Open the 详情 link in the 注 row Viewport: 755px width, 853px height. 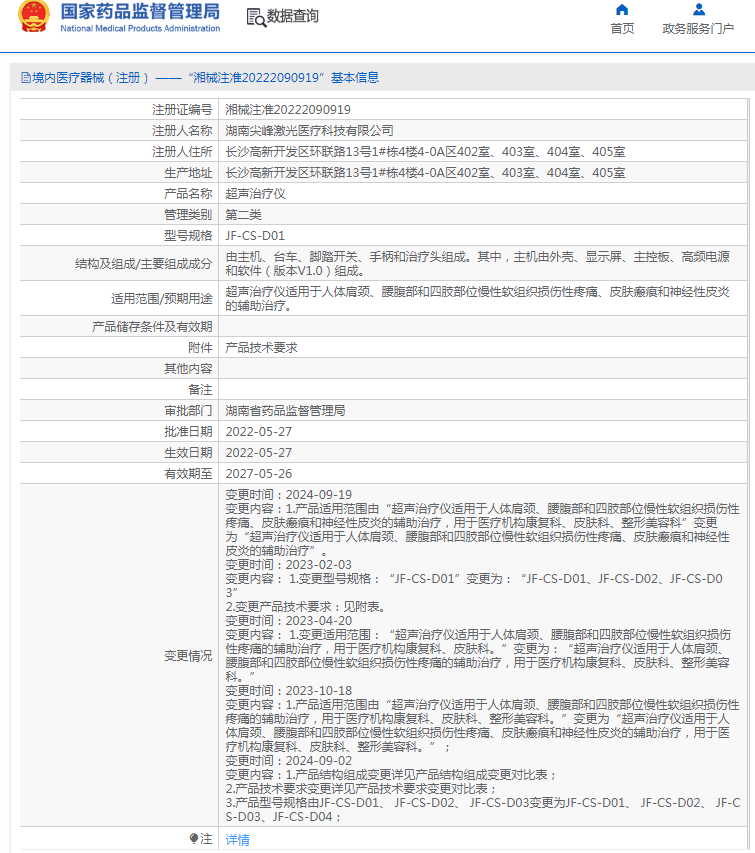coord(238,839)
